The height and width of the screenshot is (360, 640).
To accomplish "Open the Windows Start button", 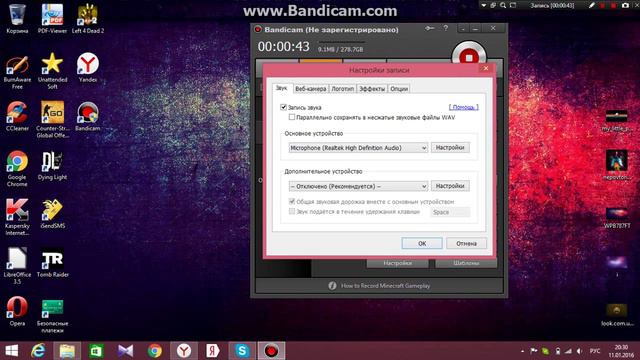I will (12, 351).
